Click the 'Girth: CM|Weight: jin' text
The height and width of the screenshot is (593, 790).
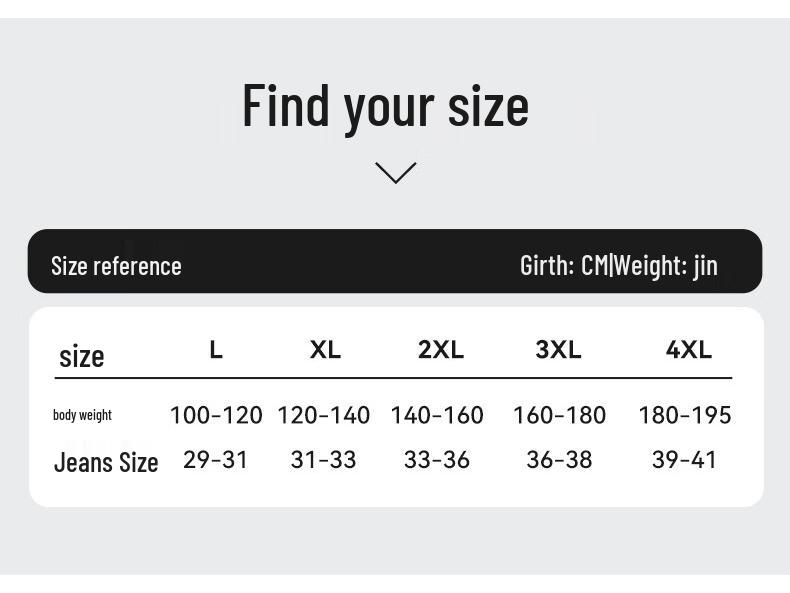[x=618, y=265]
